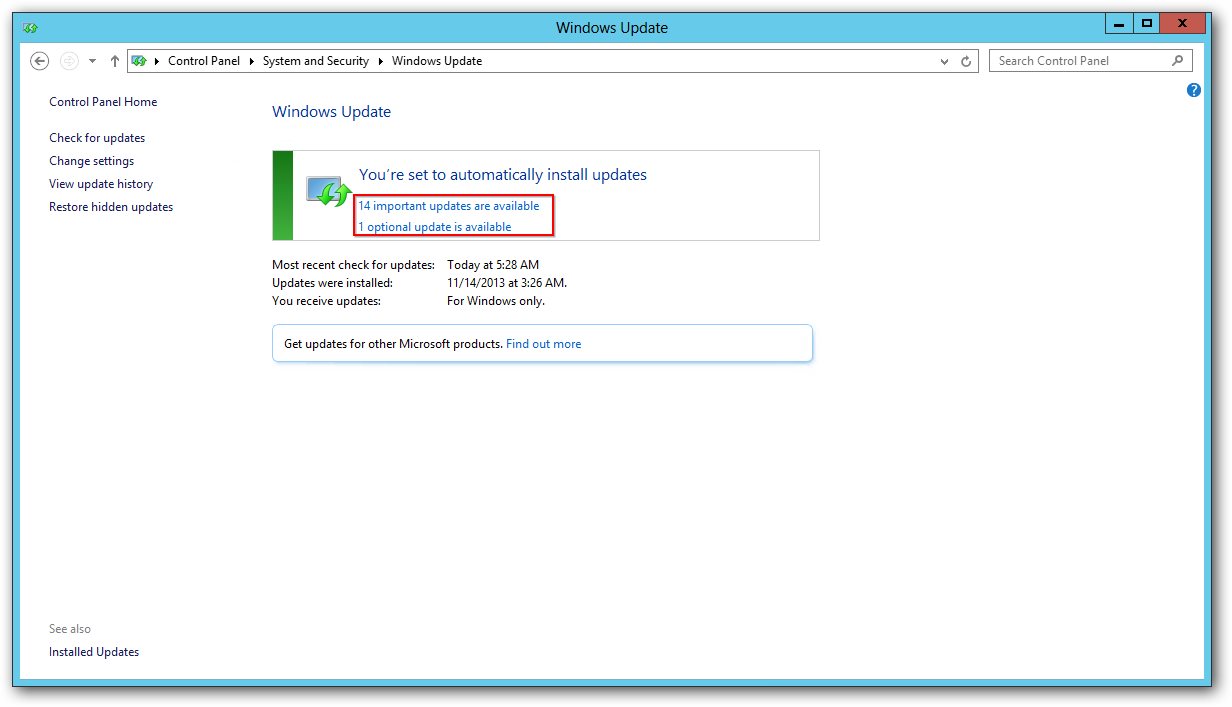This screenshot has width=1232, height=707.
Task: Click Windows Update breadcrumb segment
Action: (437, 61)
